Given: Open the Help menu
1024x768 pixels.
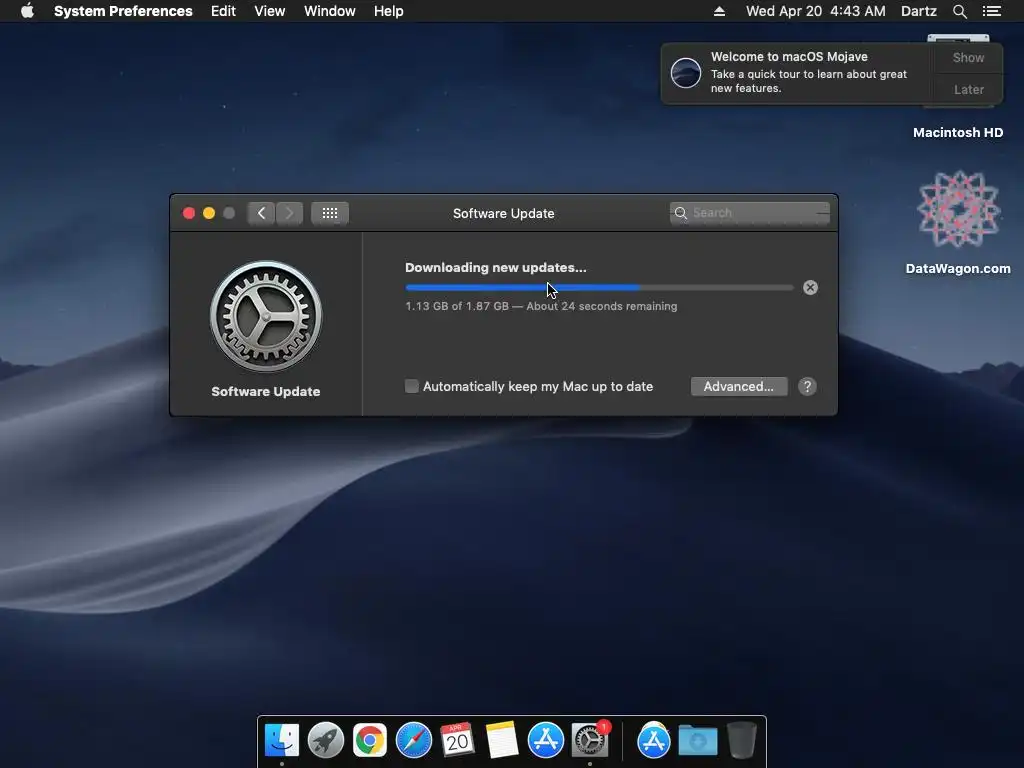Looking at the screenshot, I should coord(389,11).
